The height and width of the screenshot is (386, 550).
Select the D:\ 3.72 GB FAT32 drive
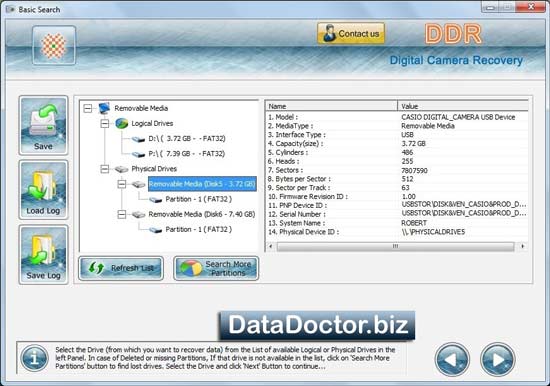[x=187, y=139]
